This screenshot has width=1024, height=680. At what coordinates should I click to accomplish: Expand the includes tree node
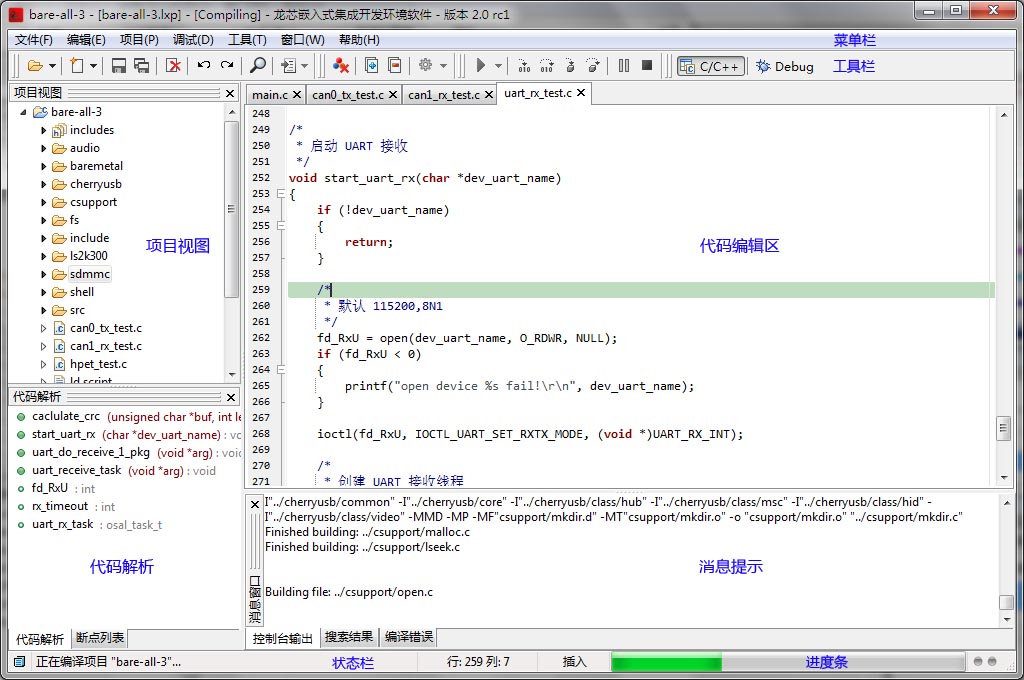(x=43, y=131)
